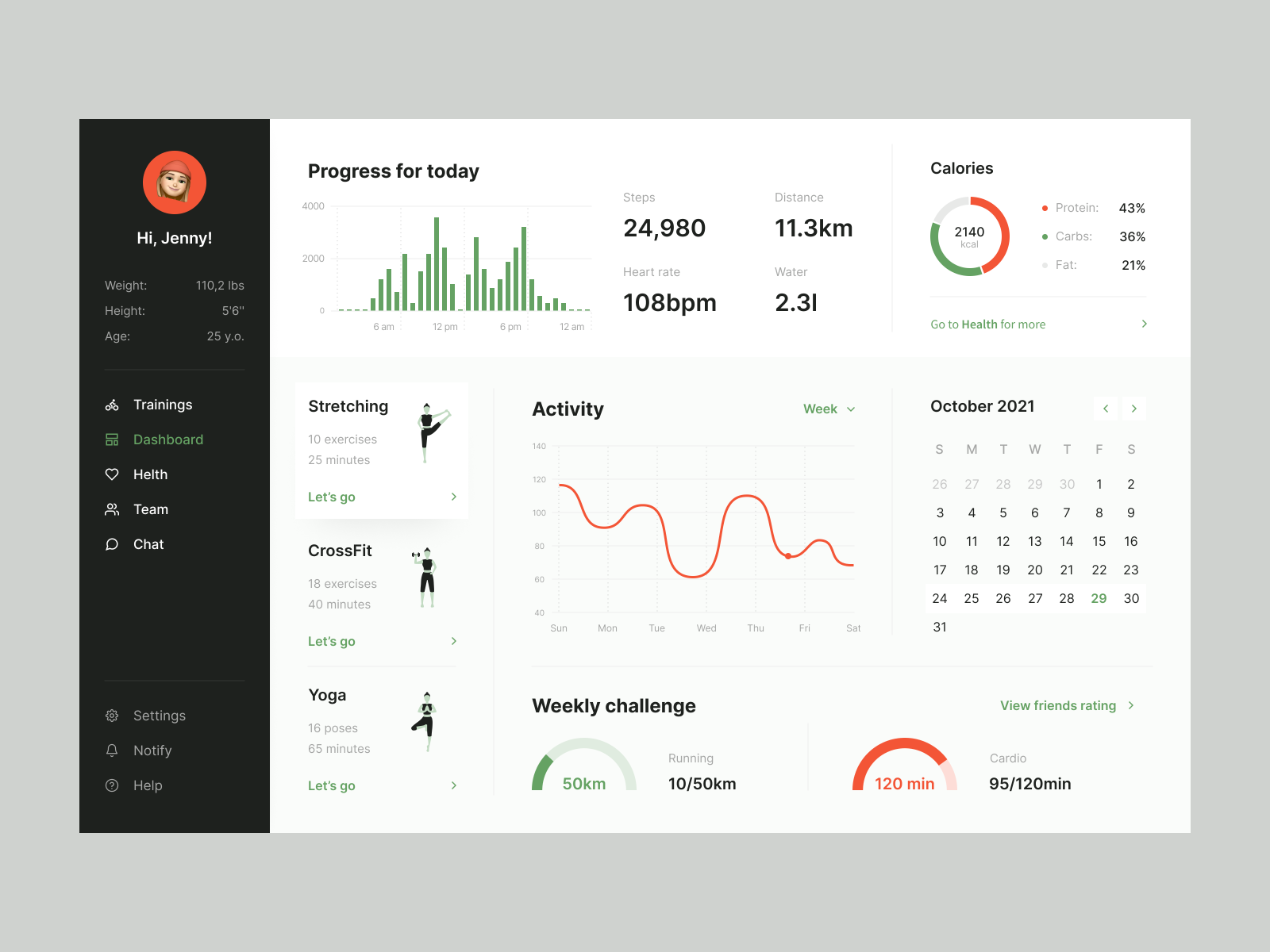This screenshot has height=952, width=1270.
Task: Select the Dashboard grid icon
Action: (x=112, y=440)
